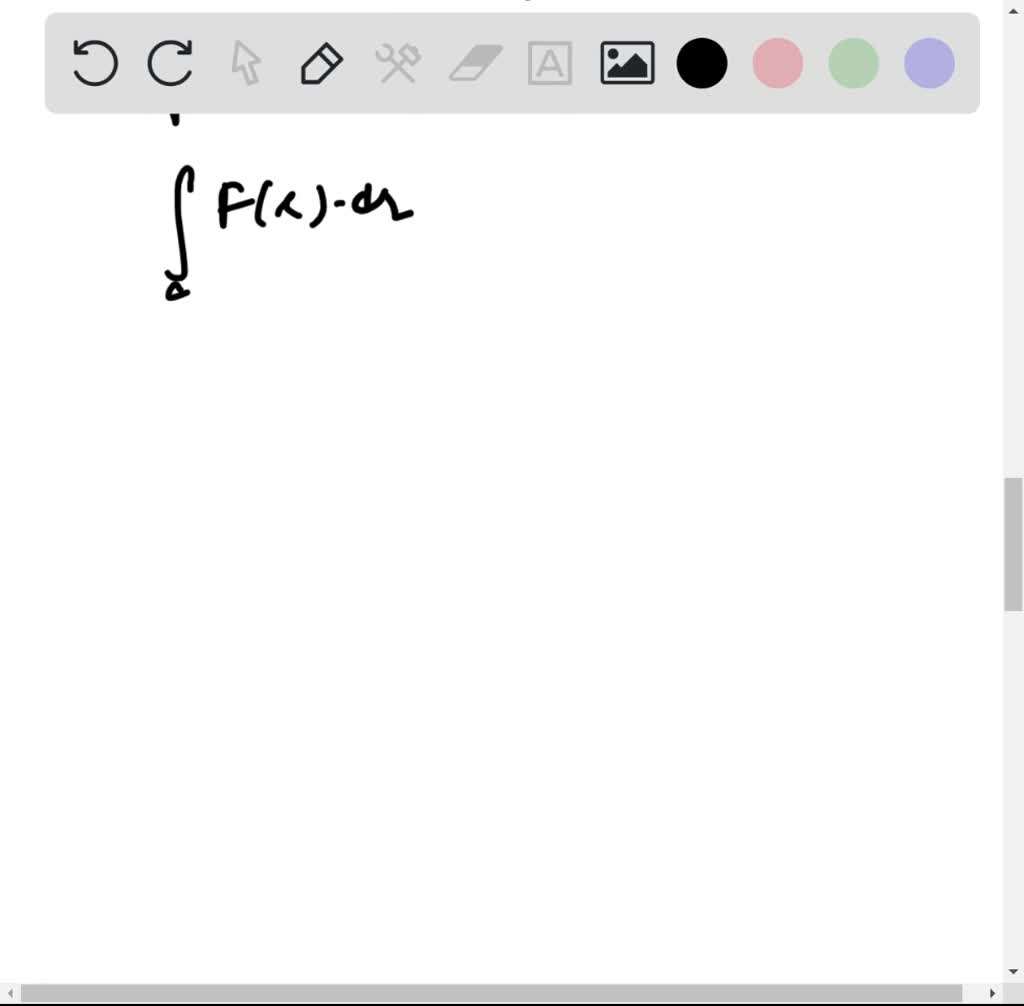
Task: Click the redo arrow icon
Action: pos(170,63)
